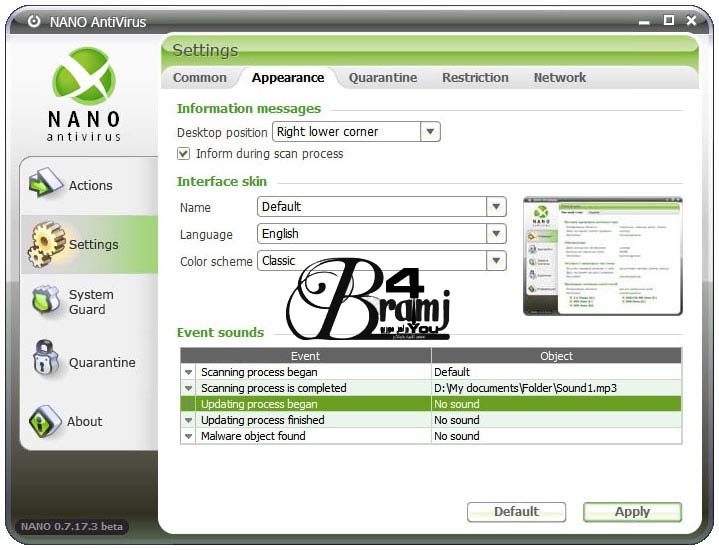Click 'No sound' for Updating process began

556,404
